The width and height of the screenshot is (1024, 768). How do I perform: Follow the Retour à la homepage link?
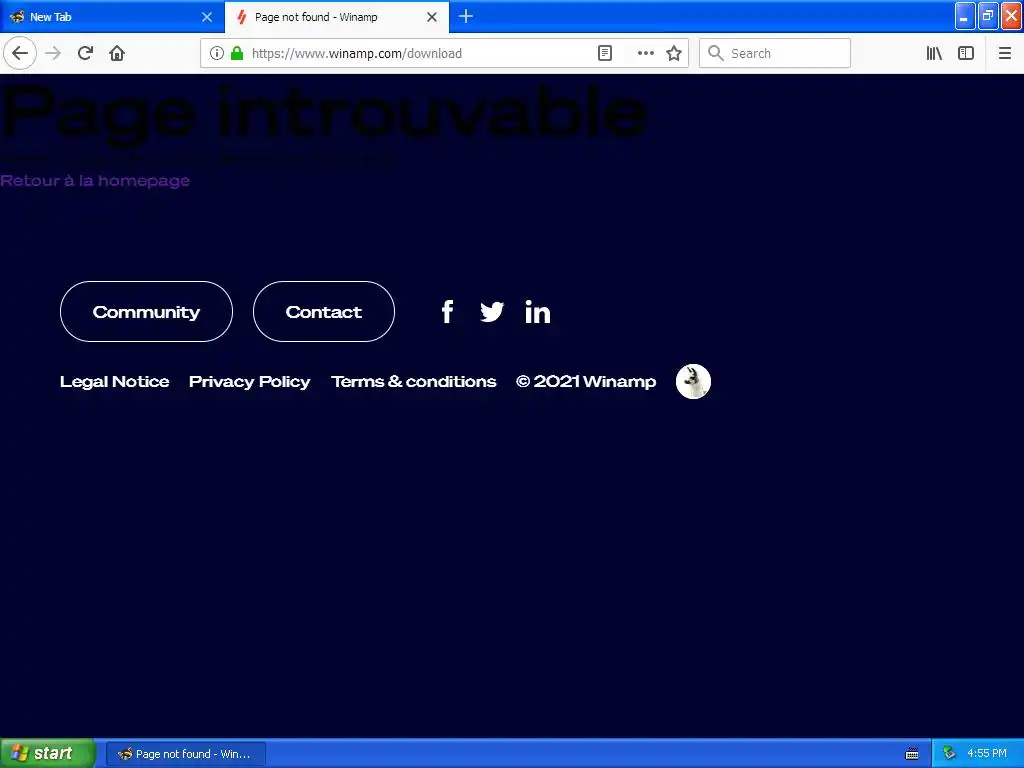(x=95, y=180)
